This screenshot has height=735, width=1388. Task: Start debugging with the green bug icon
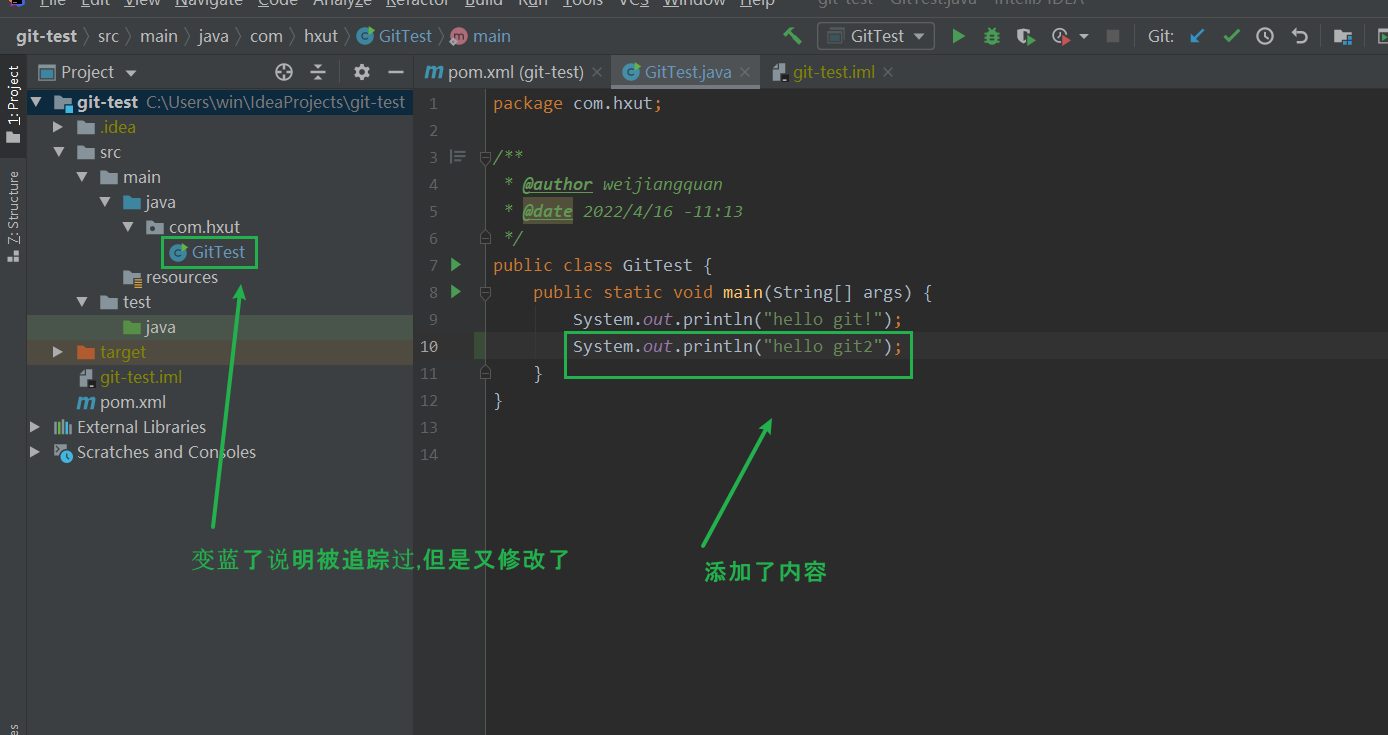pyautogui.click(x=992, y=36)
